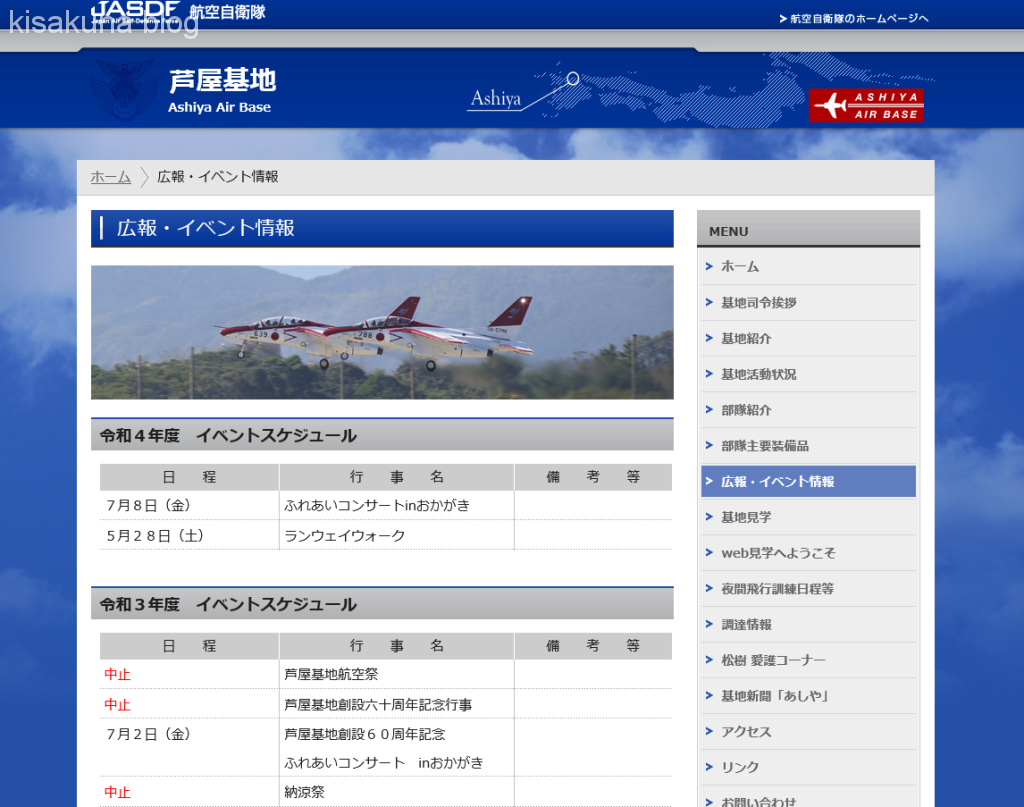This screenshot has width=1024, height=807.
Task: Click the T-4 aircraft banner image
Action: (382, 332)
